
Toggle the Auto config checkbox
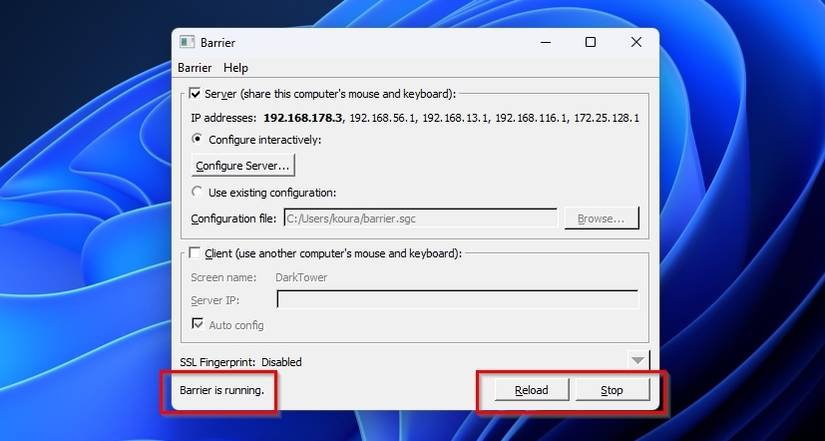point(198,324)
